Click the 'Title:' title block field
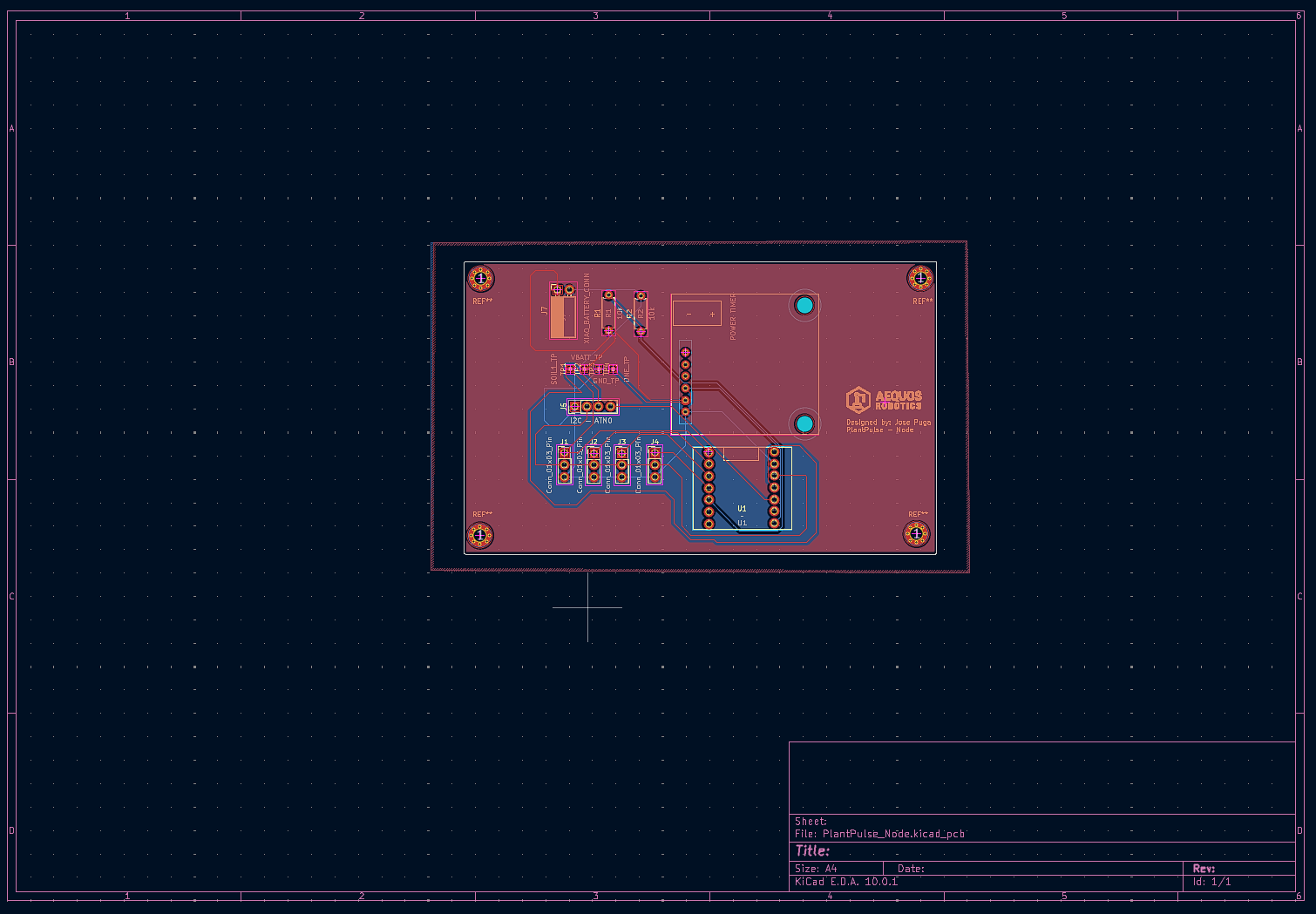 click(x=812, y=850)
